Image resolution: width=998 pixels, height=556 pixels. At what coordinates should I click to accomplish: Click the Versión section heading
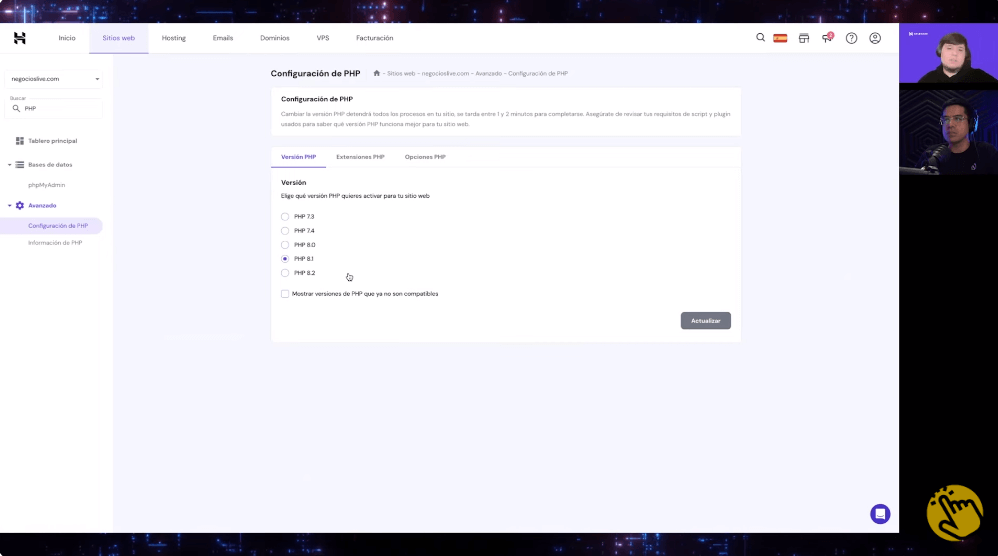(x=293, y=183)
